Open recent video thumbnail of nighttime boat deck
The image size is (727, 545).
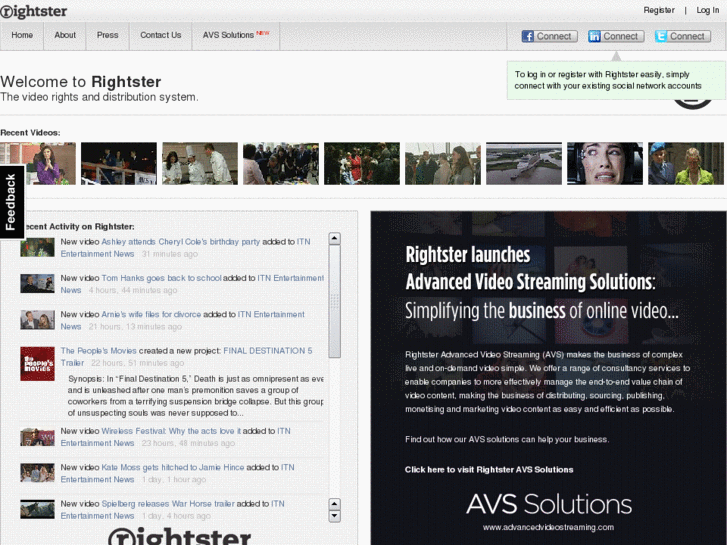pos(119,163)
